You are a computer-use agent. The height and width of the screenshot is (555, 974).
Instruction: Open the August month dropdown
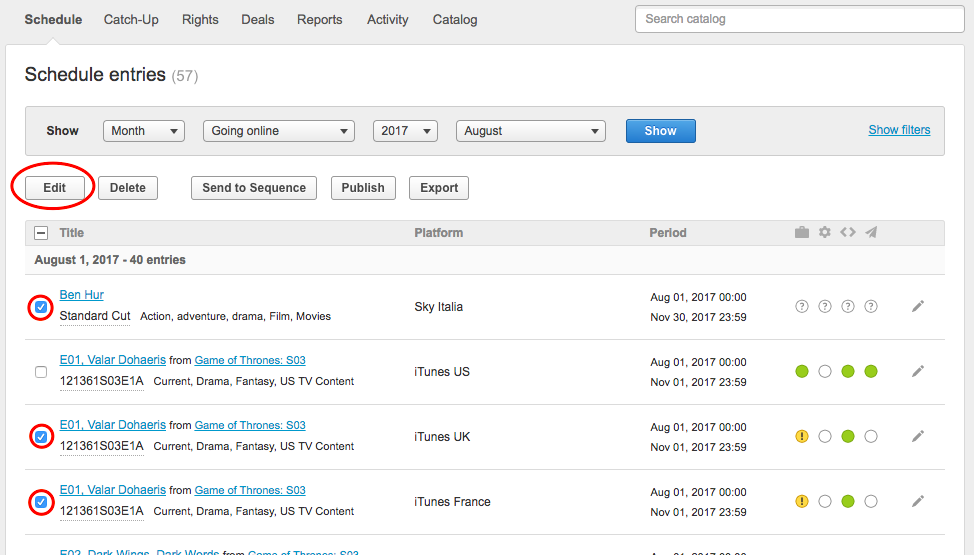530,131
